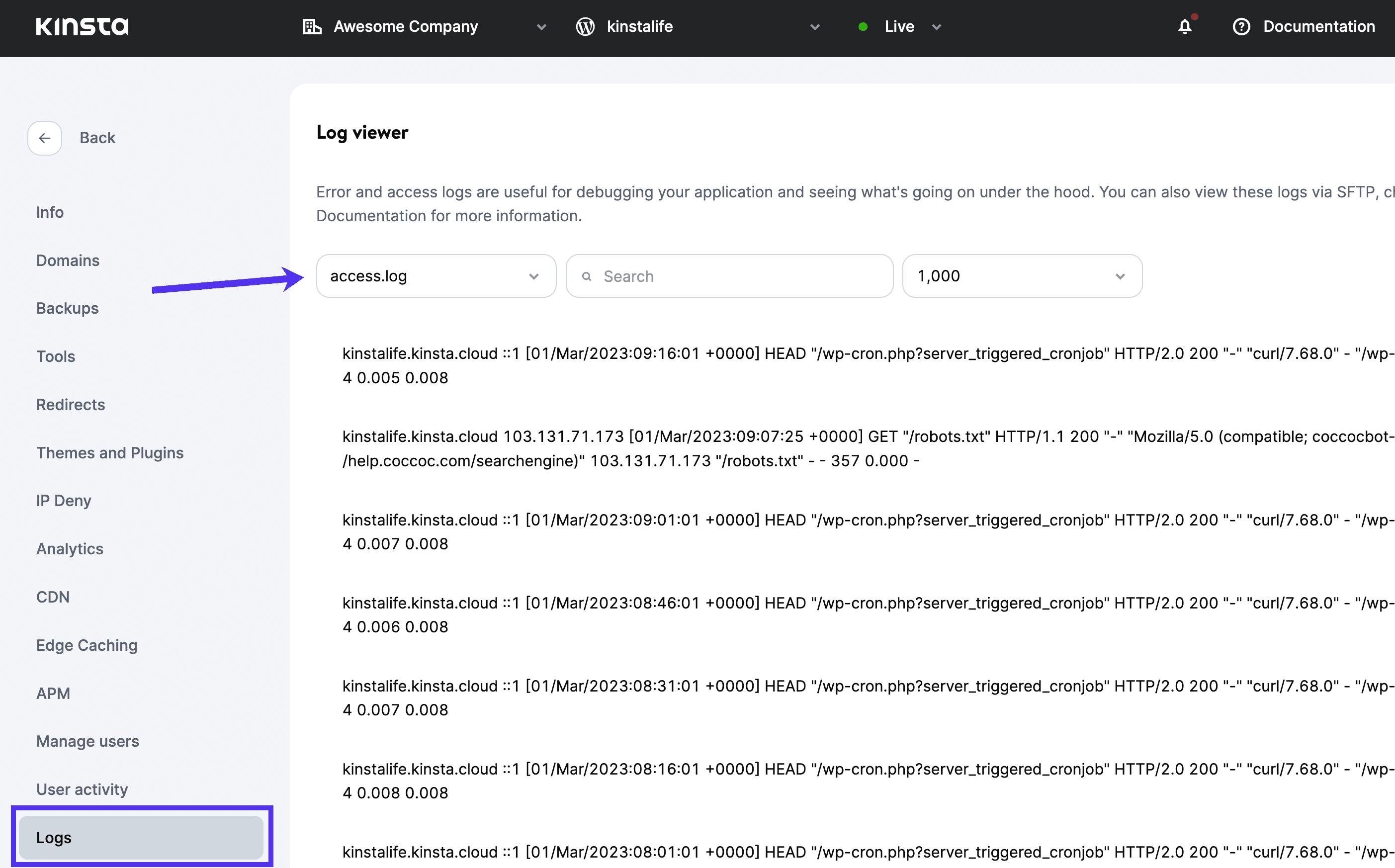Select the IP Deny sidebar item

[x=63, y=500]
